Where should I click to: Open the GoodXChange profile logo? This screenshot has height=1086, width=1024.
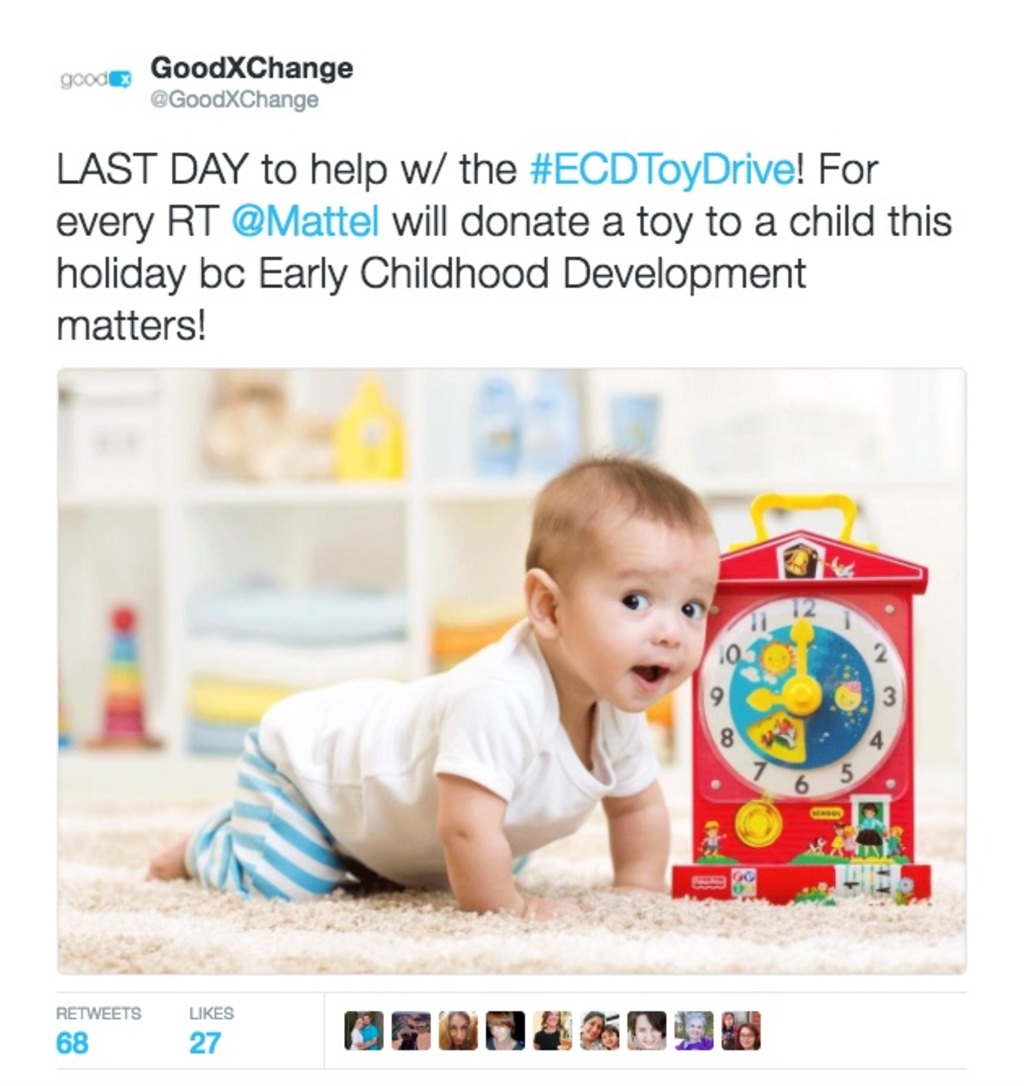(x=96, y=80)
